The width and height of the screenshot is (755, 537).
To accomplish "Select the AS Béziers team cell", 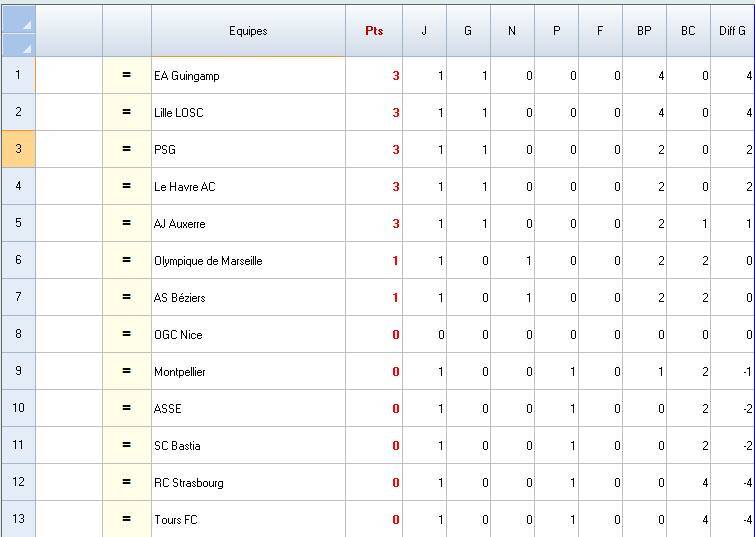I will coord(248,298).
